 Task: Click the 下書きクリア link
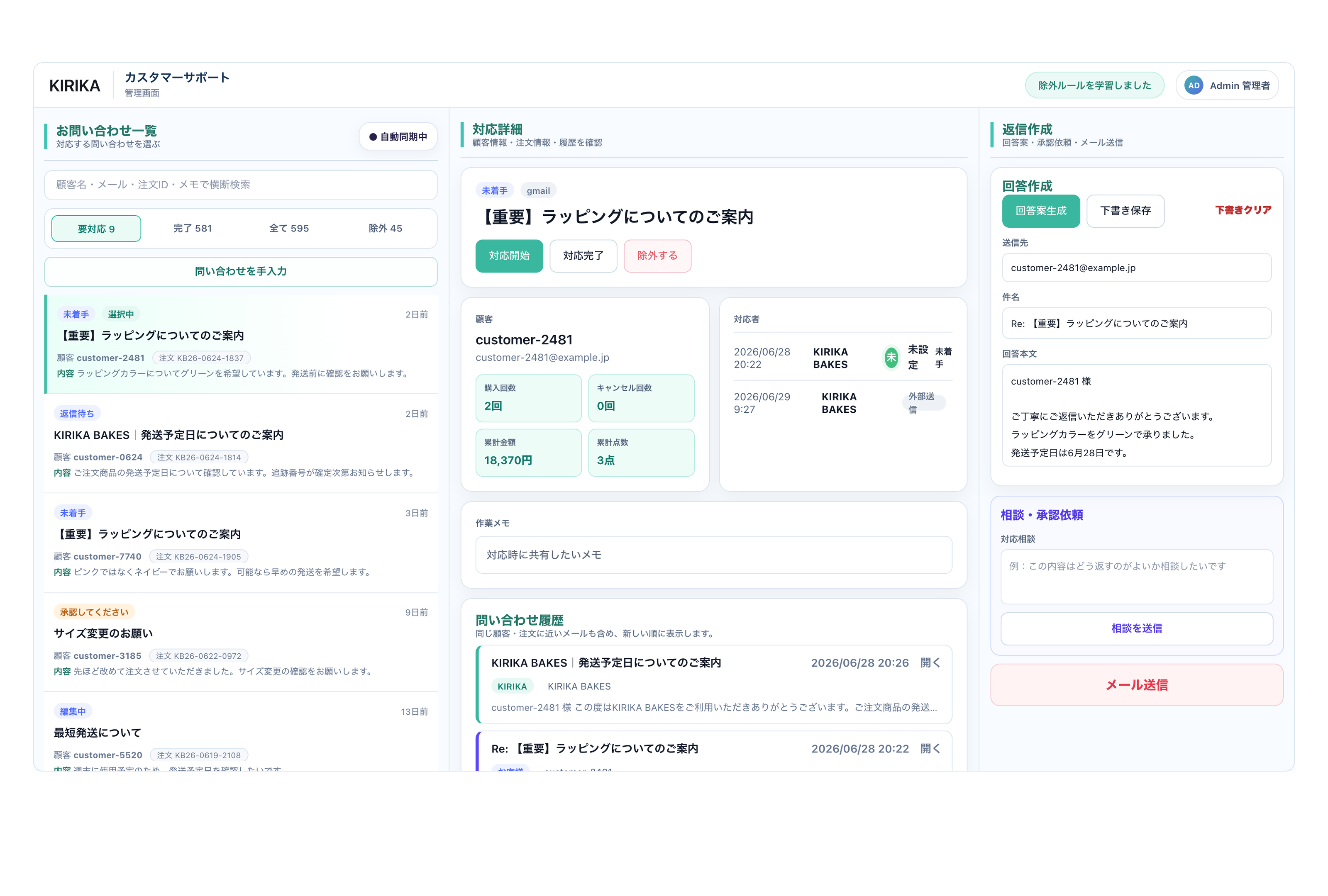(1243, 210)
